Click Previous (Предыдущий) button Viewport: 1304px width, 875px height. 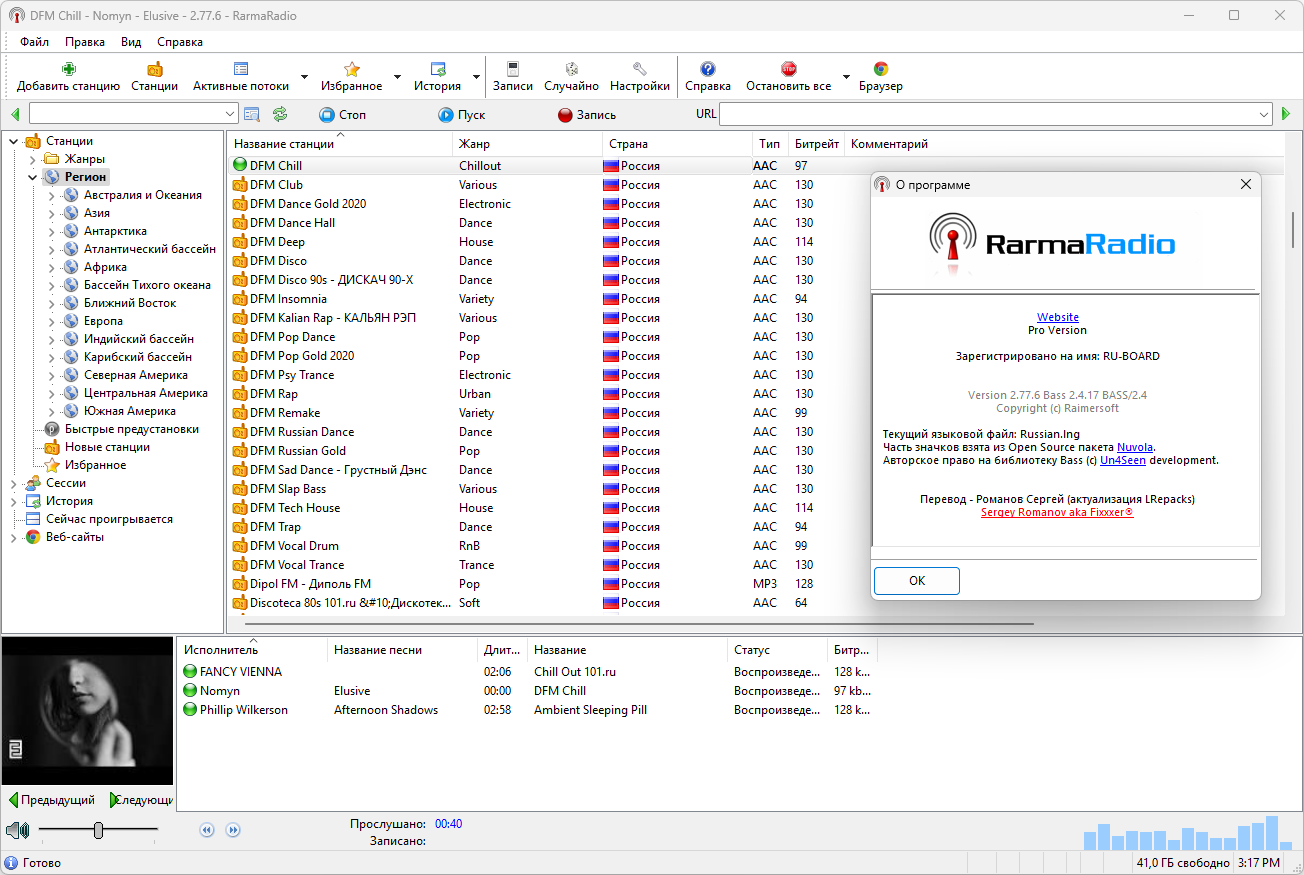coord(53,800)
